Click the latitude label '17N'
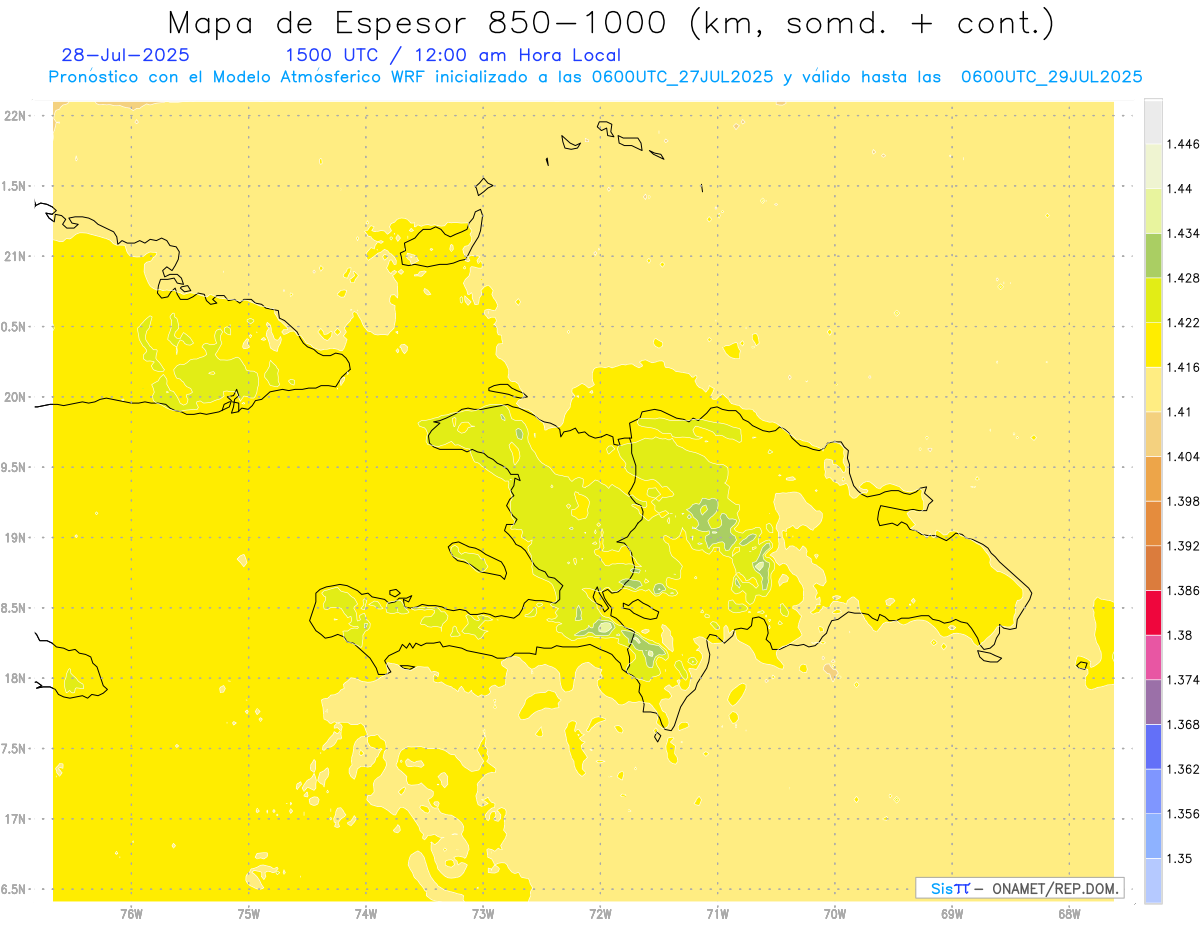 [16, 819]
